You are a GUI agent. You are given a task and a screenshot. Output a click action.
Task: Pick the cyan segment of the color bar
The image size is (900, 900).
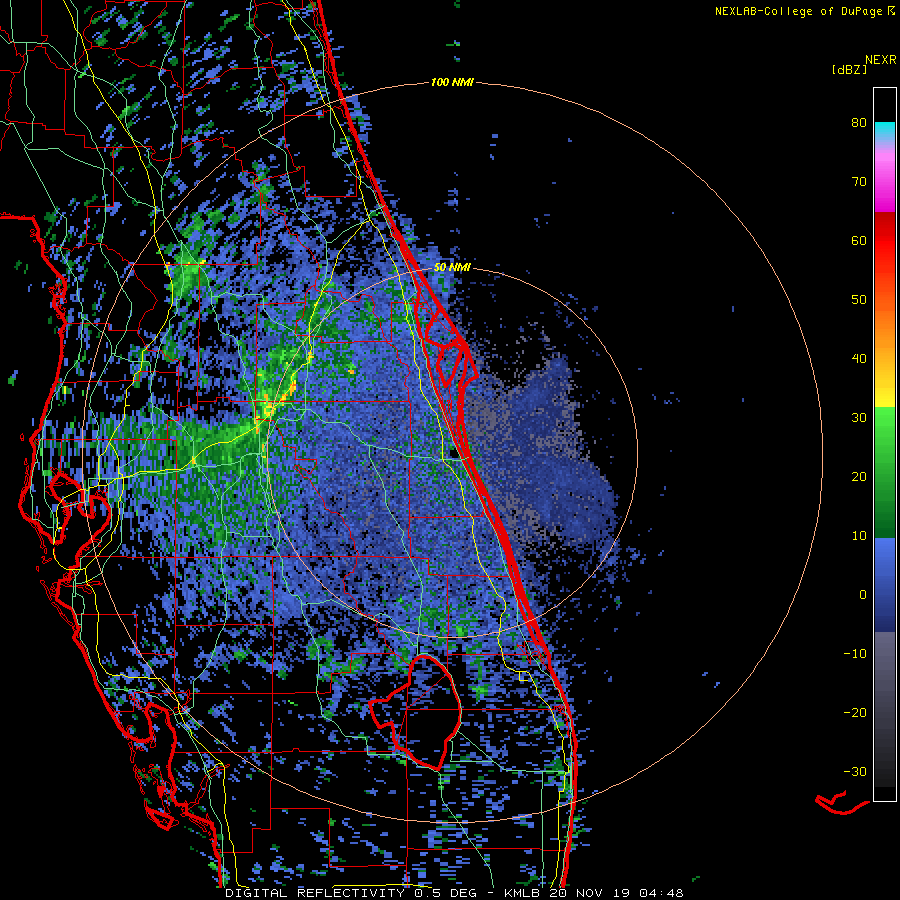pyautogui.click(x=885, y=129)
